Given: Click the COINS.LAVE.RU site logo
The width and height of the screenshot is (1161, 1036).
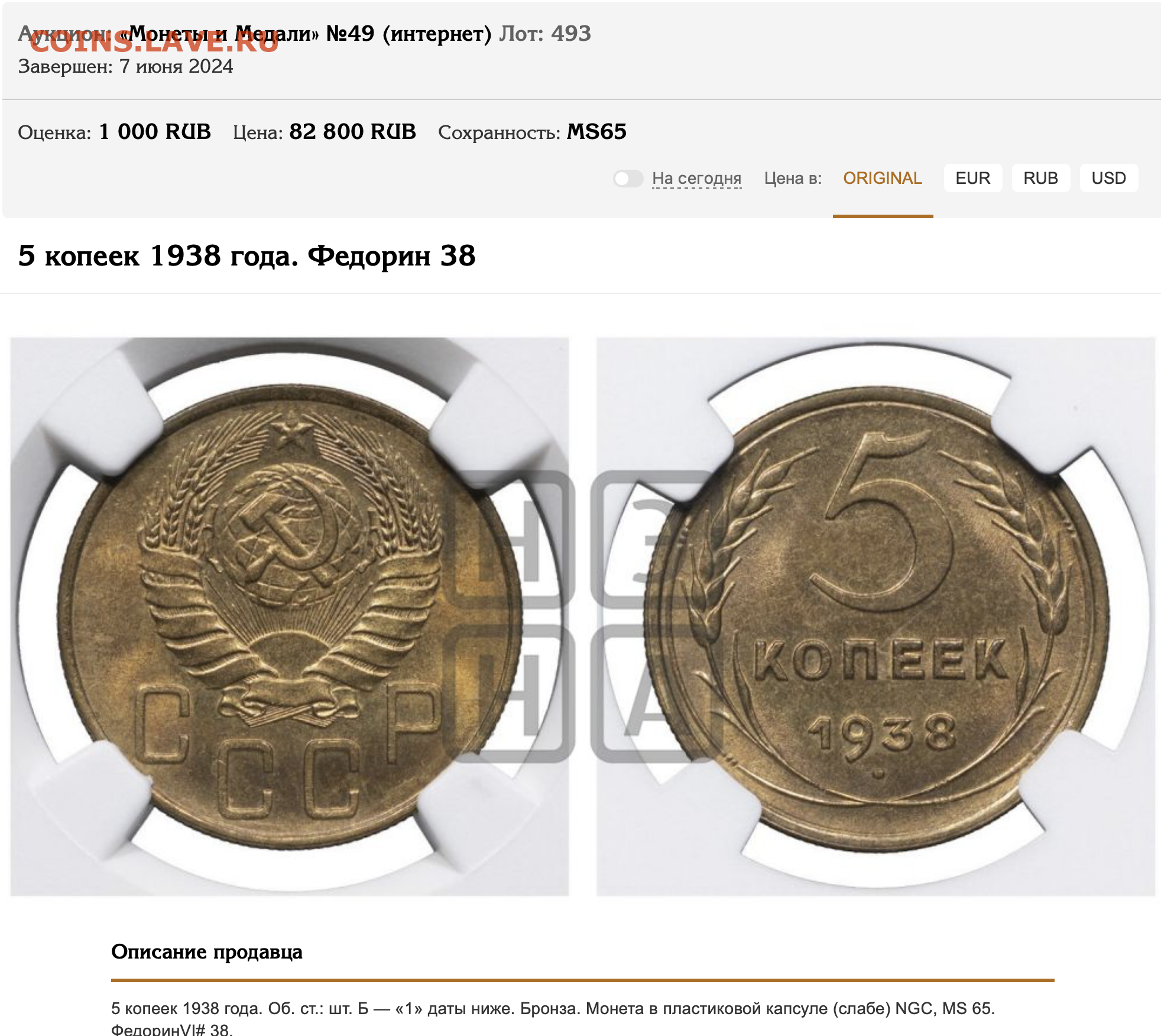Looking at the screenshot, I should (x=154, y=43).
